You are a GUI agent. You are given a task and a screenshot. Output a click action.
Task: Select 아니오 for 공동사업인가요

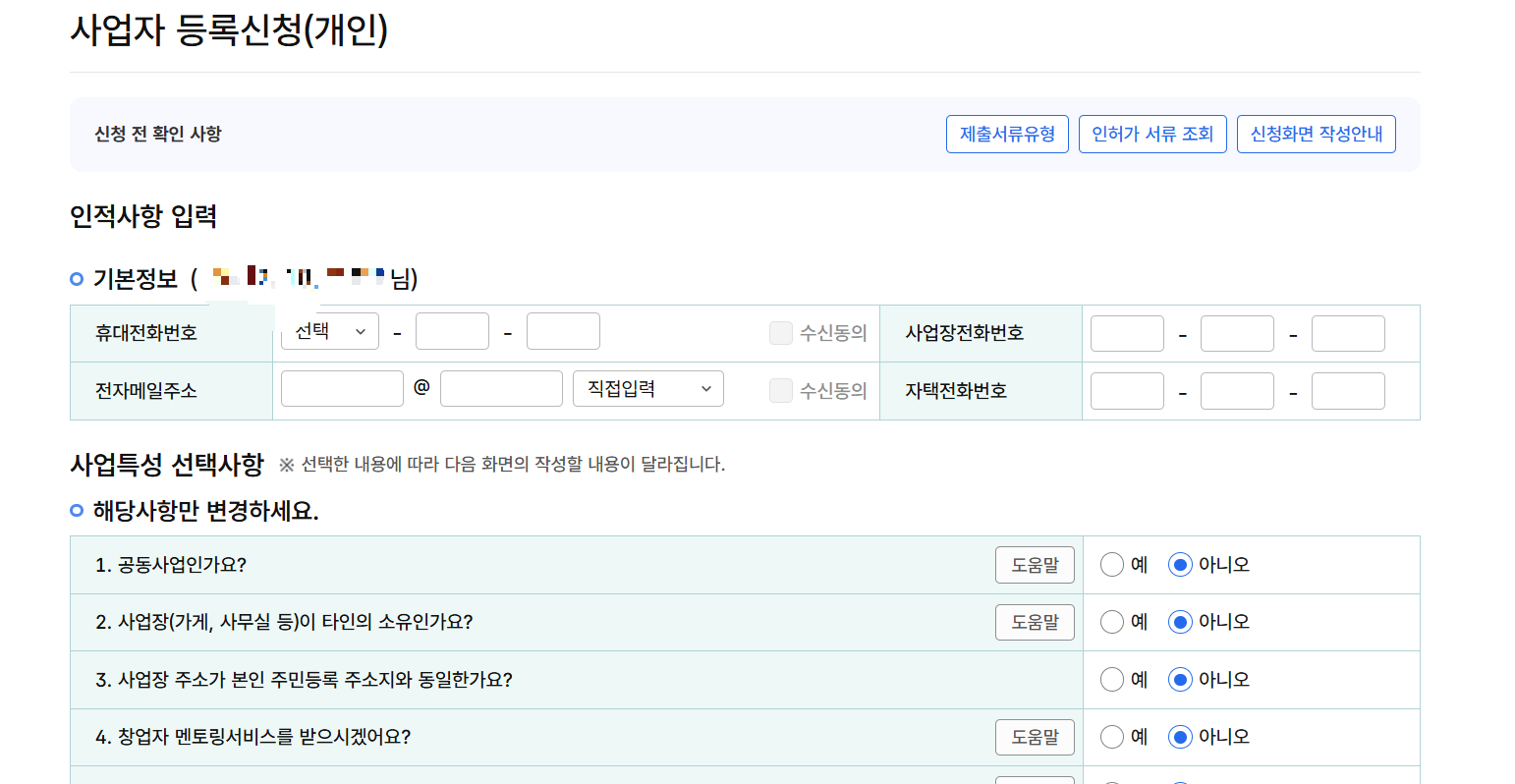pos(1180,565)
